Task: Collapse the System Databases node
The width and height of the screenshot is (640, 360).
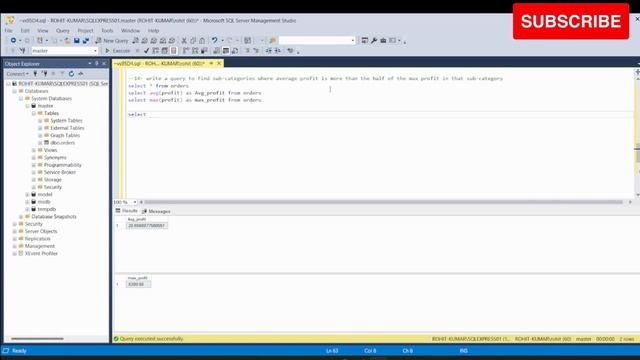Action: coord(21,98)
